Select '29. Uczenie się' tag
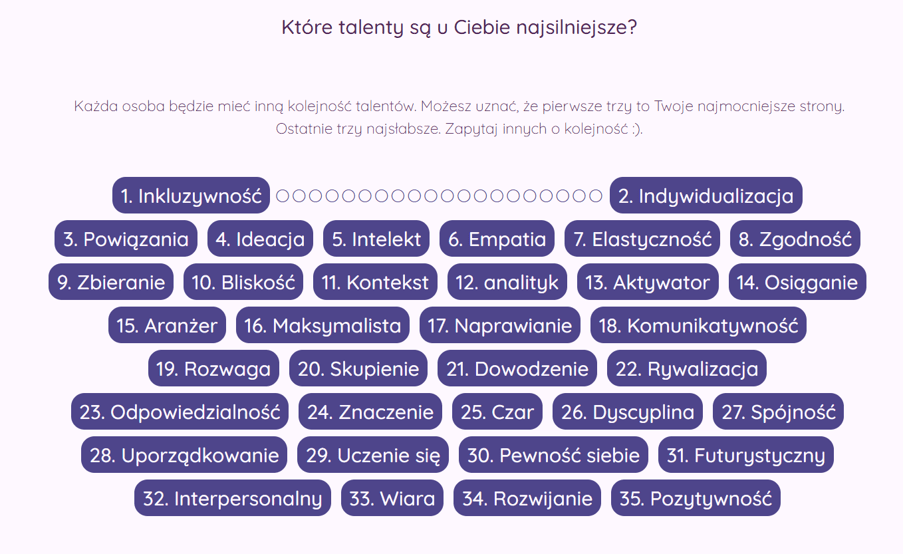 coord(373,455)
